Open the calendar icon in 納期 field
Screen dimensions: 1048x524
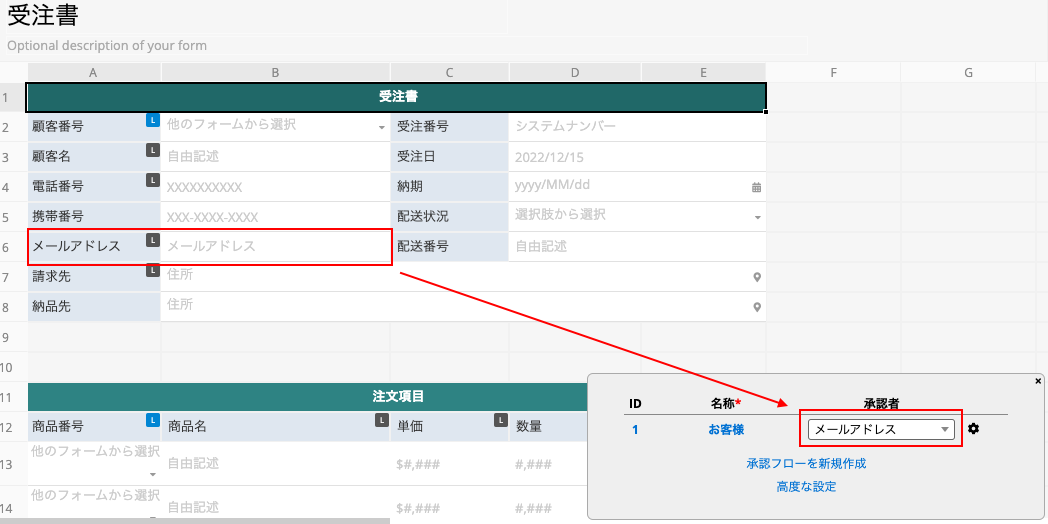coord(756,187)
